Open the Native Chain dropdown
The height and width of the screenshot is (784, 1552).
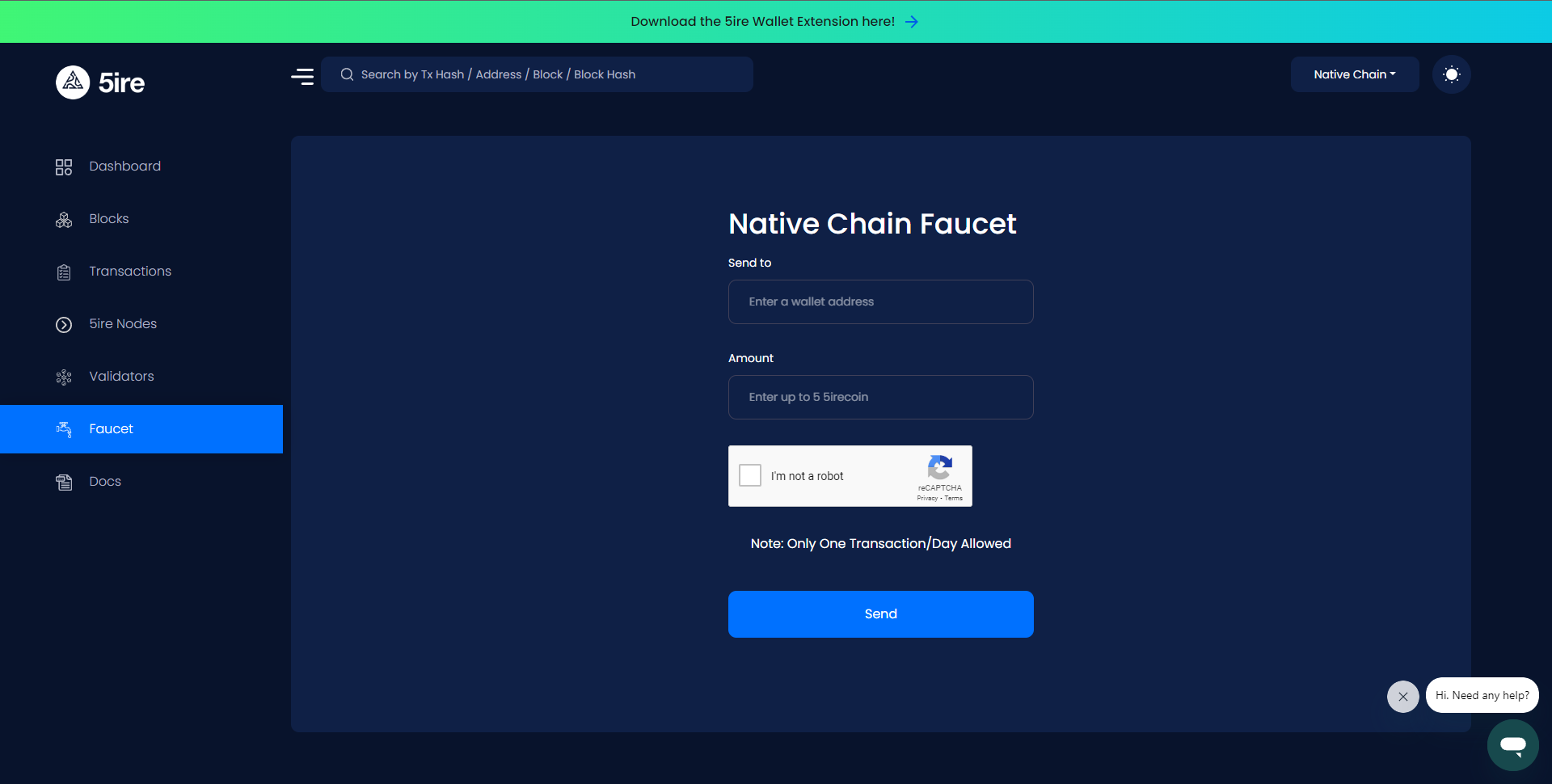coord(1354,74)
